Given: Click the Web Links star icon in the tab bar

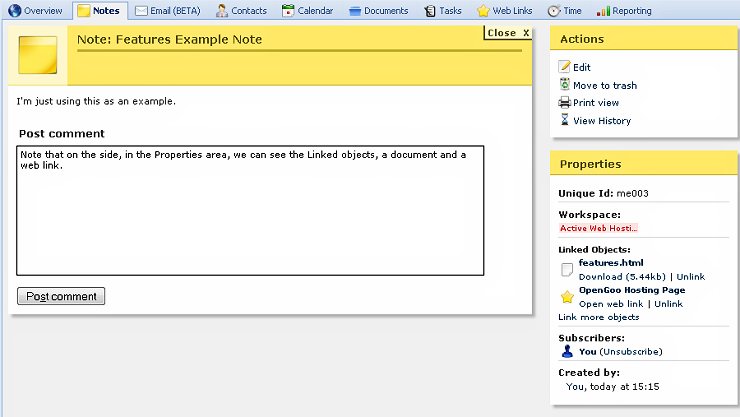Looking at the screenshot, I should 483,10.
